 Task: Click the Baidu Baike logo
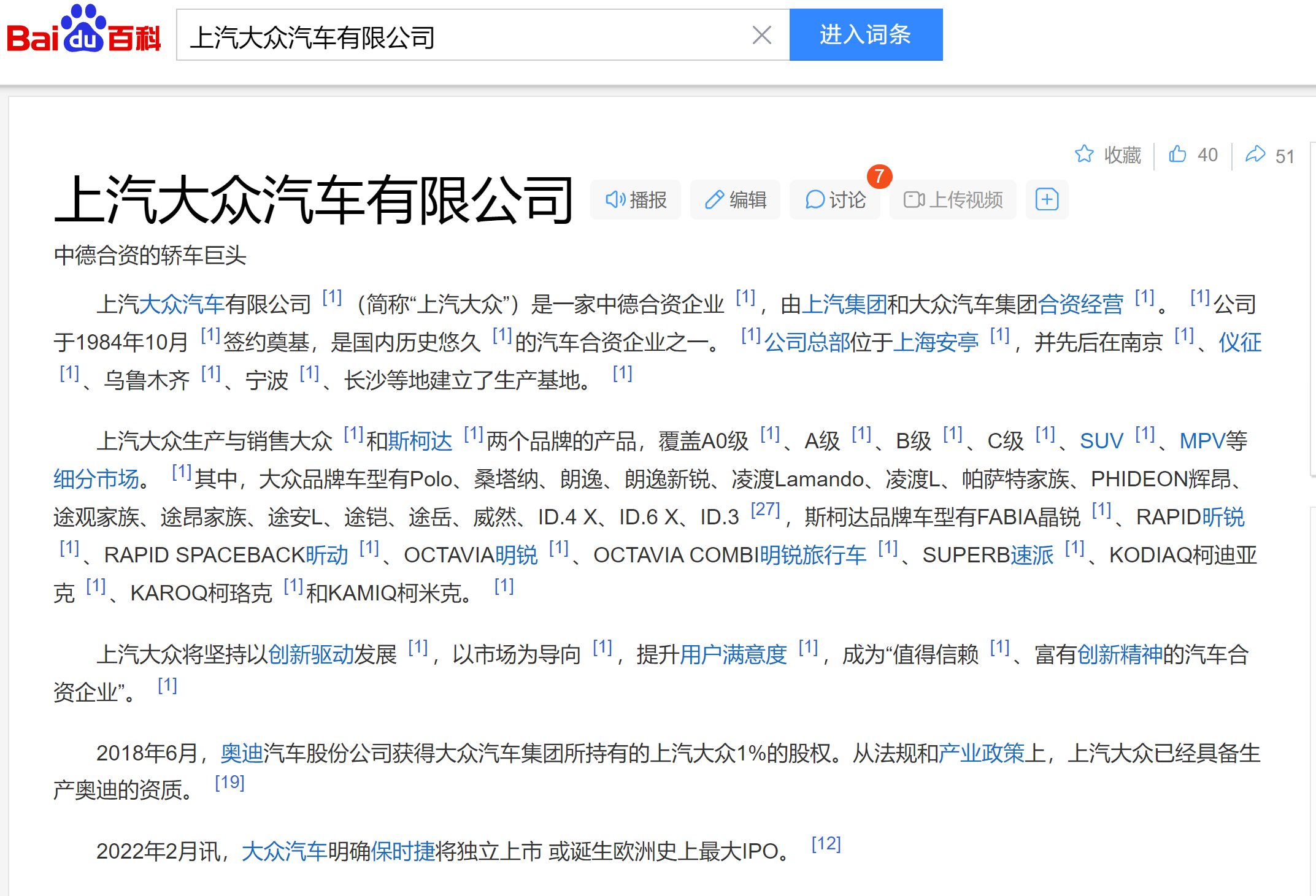83,30
